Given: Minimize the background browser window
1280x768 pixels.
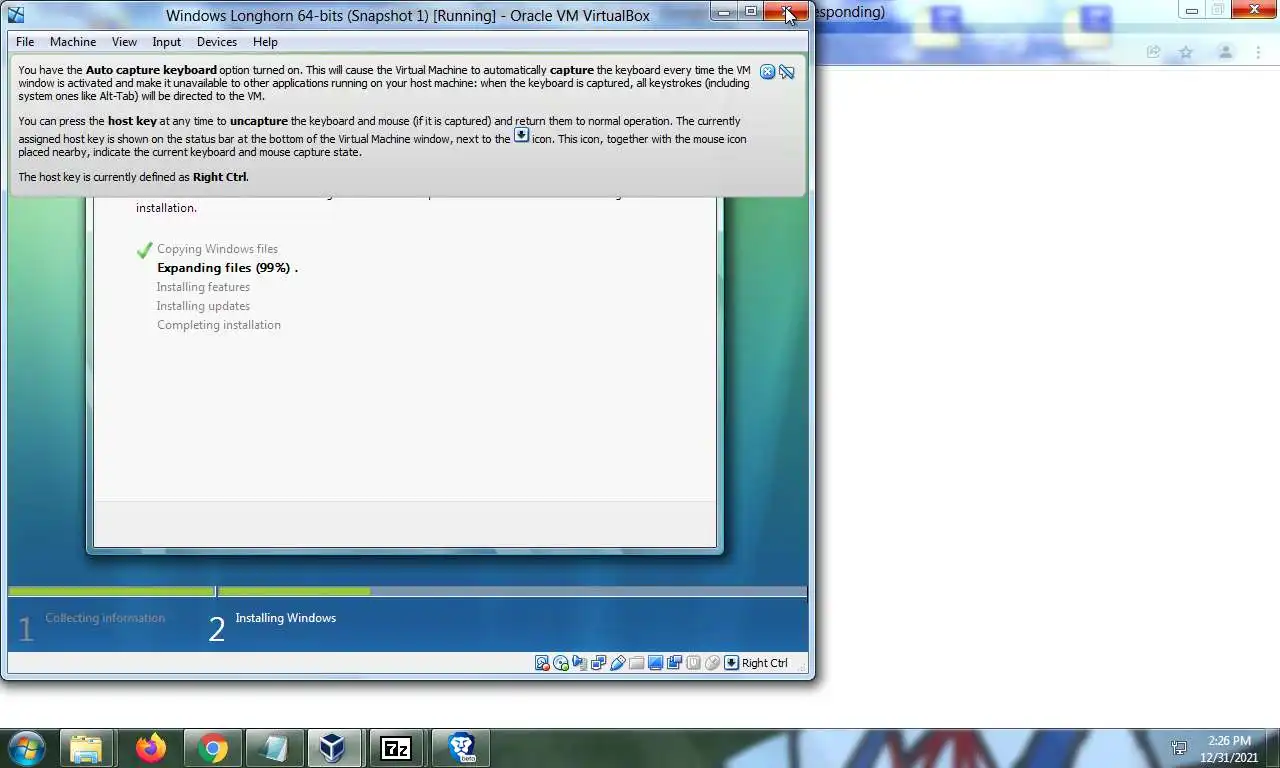Looking at the screenshot, I should click(1192, 10).
